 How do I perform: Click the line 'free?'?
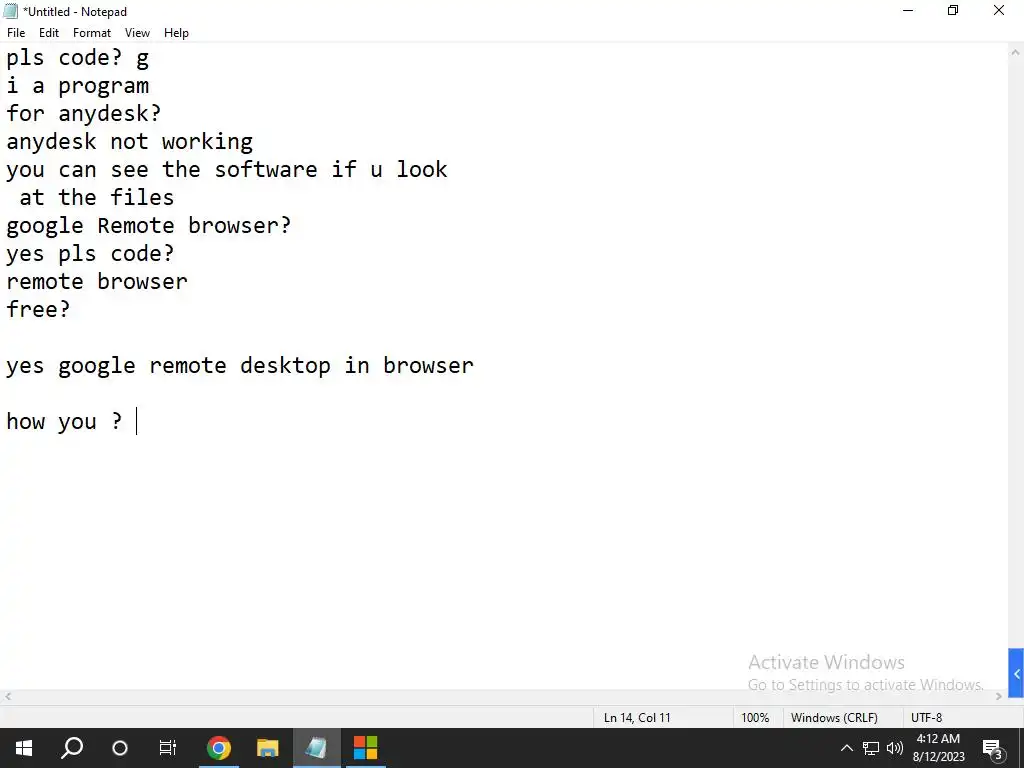click(x=38, y=309)
